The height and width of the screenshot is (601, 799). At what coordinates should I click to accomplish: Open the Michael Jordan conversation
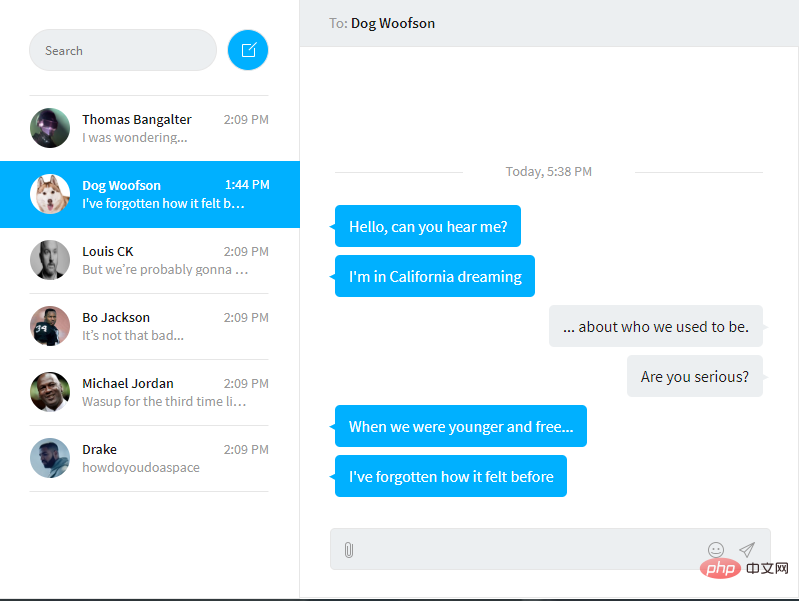click(149, 393)
